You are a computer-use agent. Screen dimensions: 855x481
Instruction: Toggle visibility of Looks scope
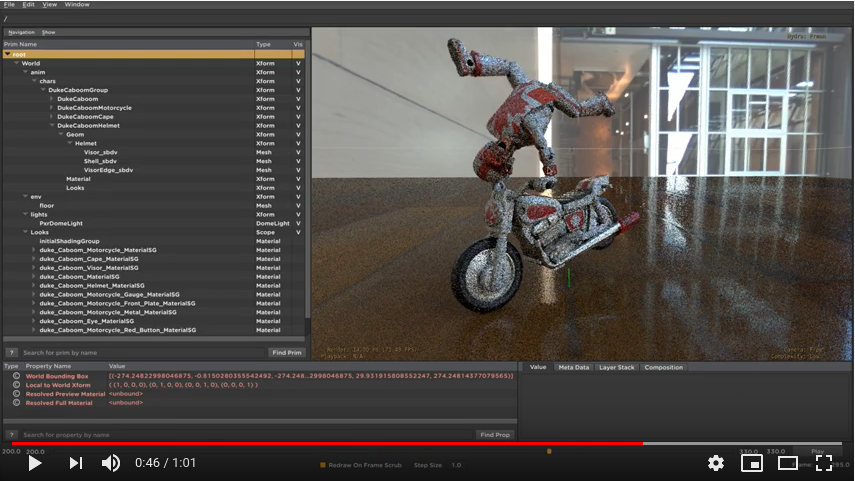[298, 232]
